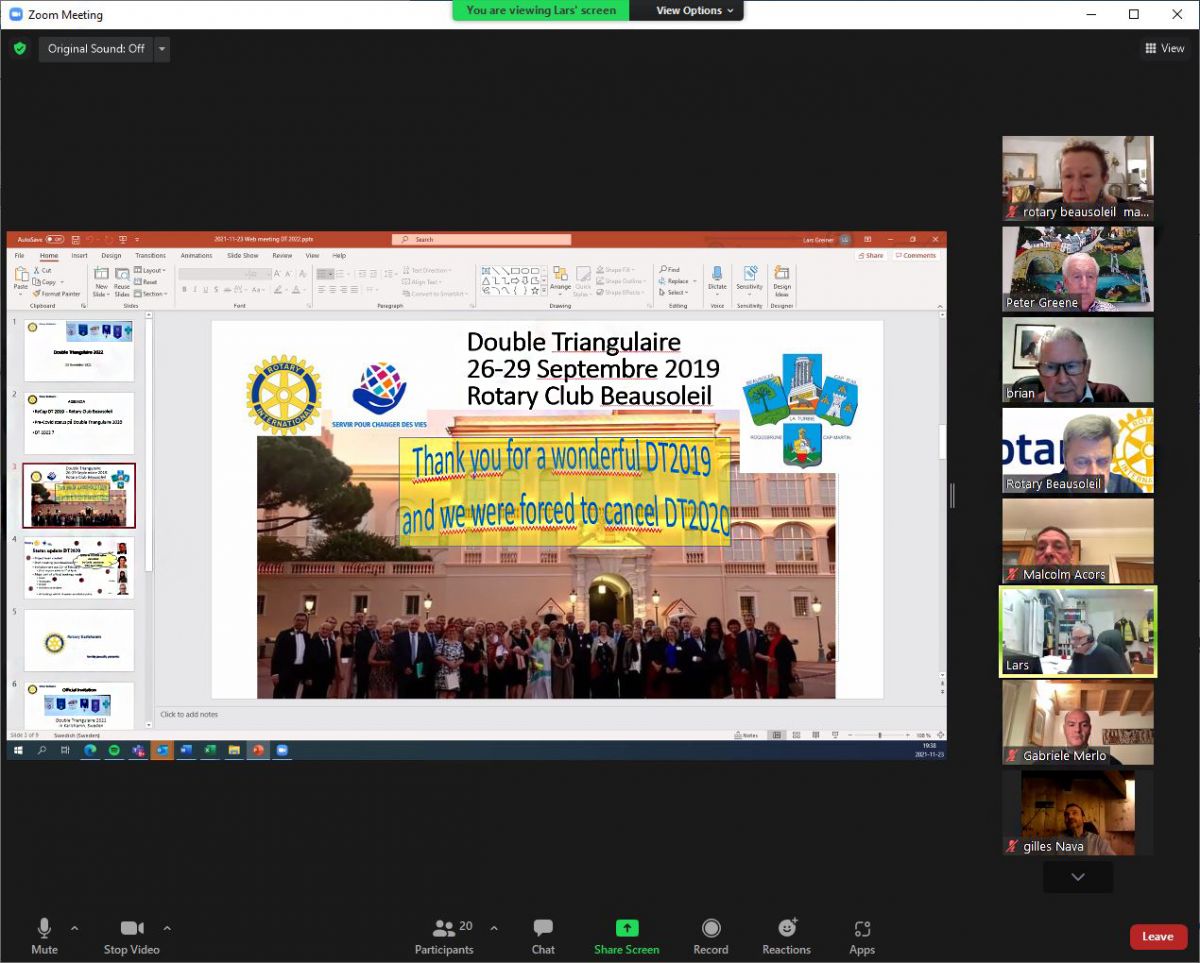Toggle Notes pane in PowerPoint status bar
This screenshot has width=1200, height=963.
[x=745, y=735]
